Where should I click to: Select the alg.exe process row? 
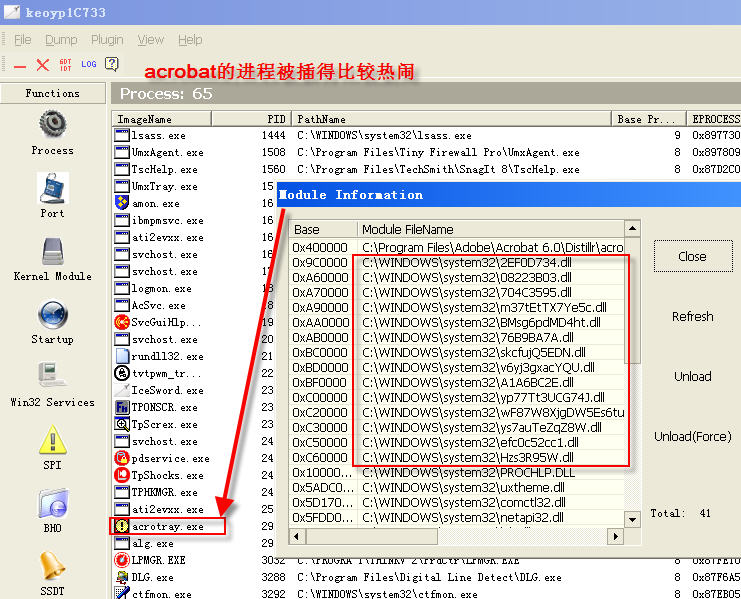click(194, 543)
